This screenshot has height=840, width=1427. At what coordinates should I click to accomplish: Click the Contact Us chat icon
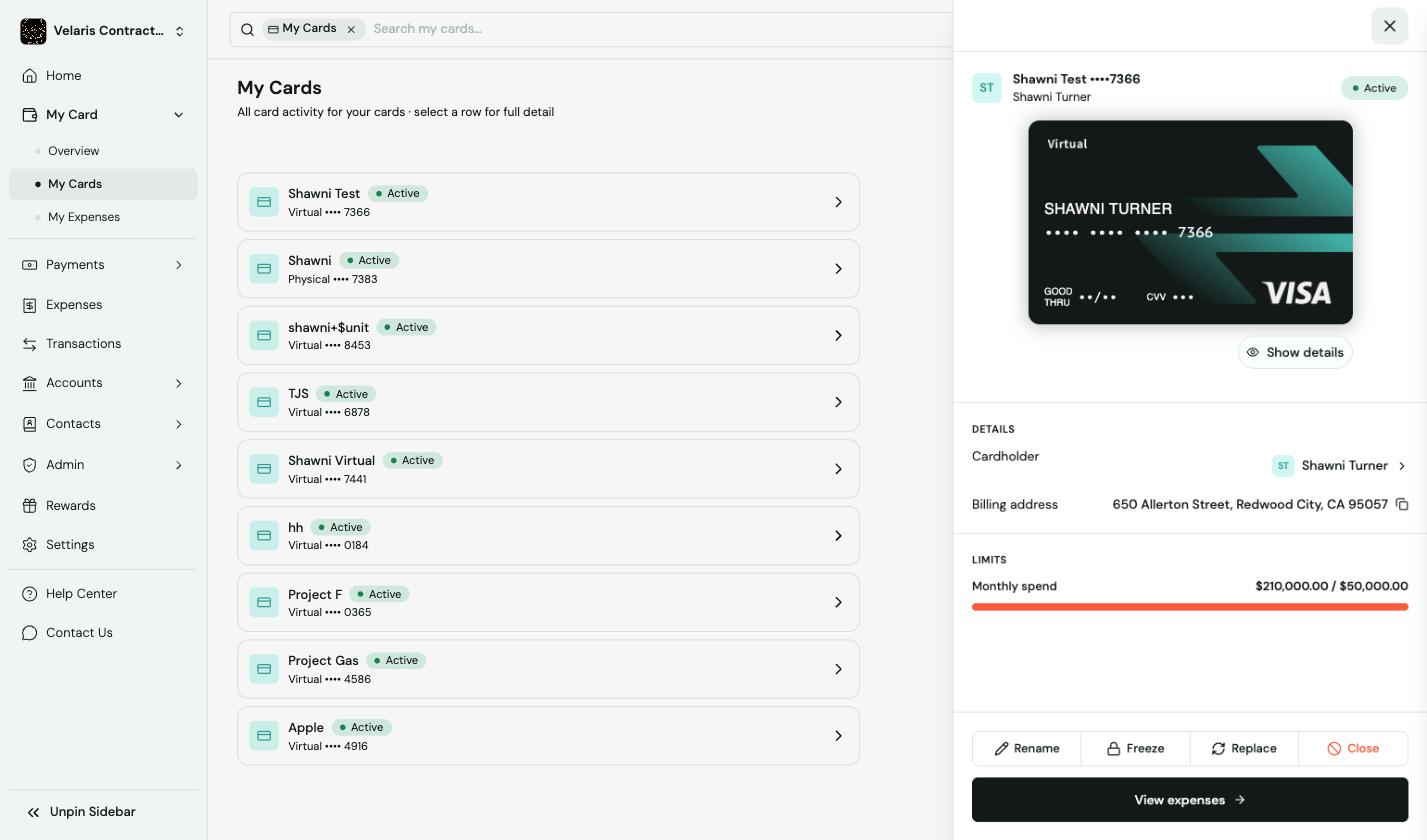click(30, 633)
